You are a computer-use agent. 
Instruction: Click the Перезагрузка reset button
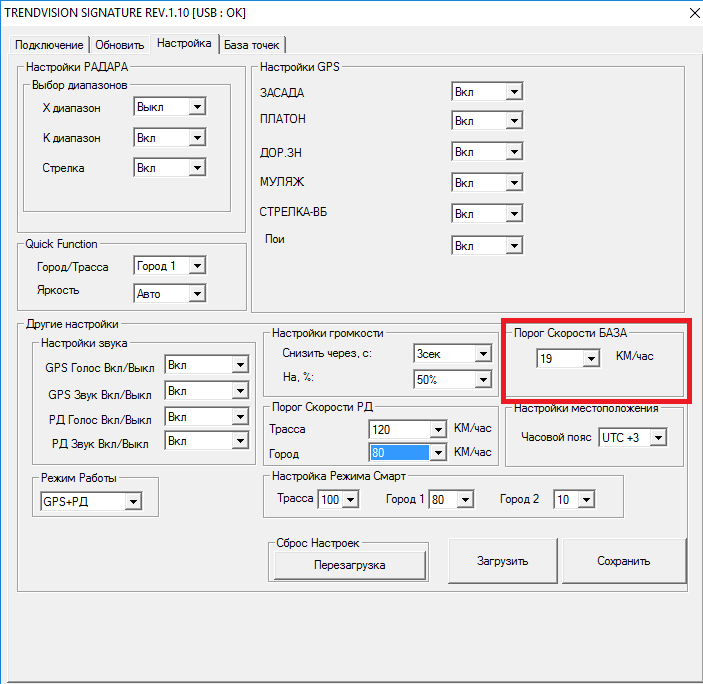click(x=349, y=565)
